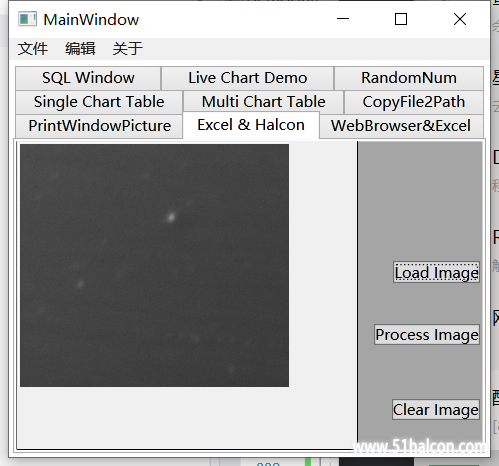Click the bright spot in the displayed image

click(171, 217)
